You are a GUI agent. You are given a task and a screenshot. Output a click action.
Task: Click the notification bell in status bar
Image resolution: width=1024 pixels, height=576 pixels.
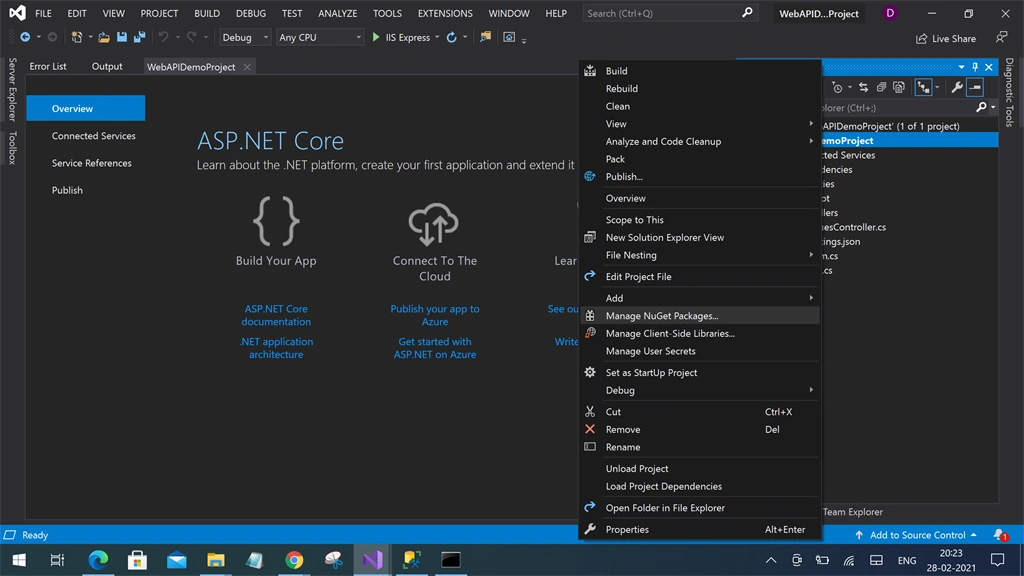(x=999, y=535)
